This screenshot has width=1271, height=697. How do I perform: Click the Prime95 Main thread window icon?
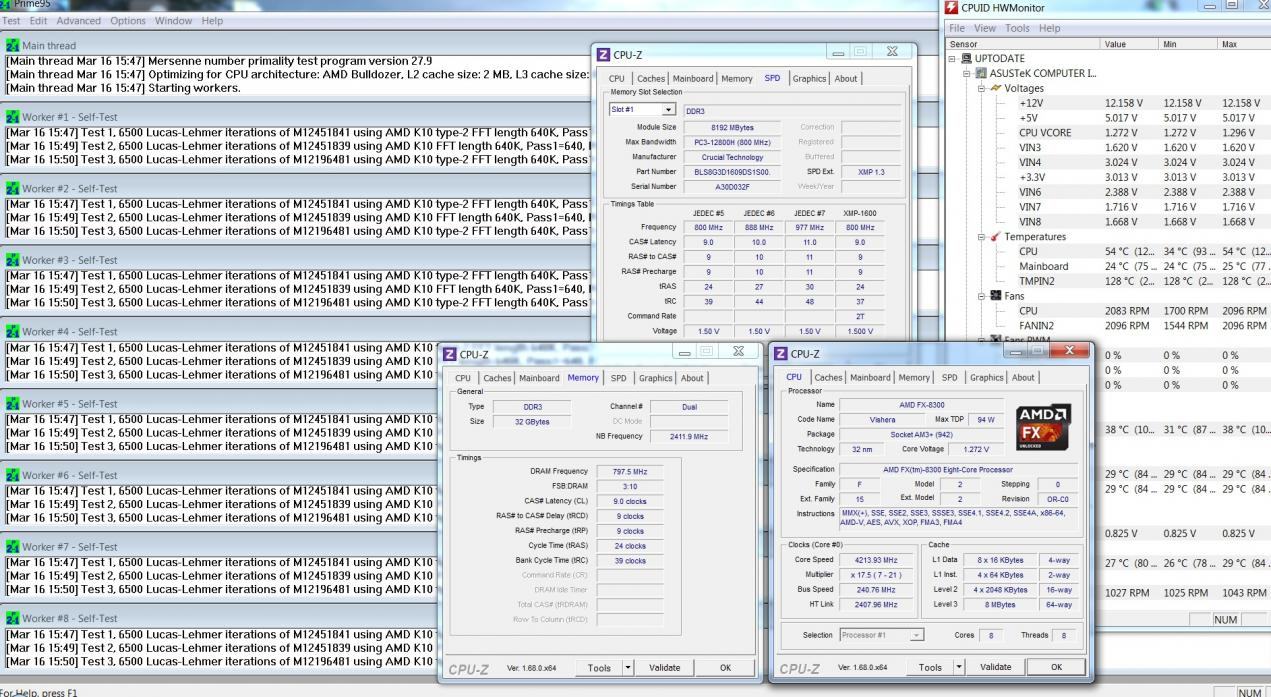pyautogui.click(x=13, y=45)
